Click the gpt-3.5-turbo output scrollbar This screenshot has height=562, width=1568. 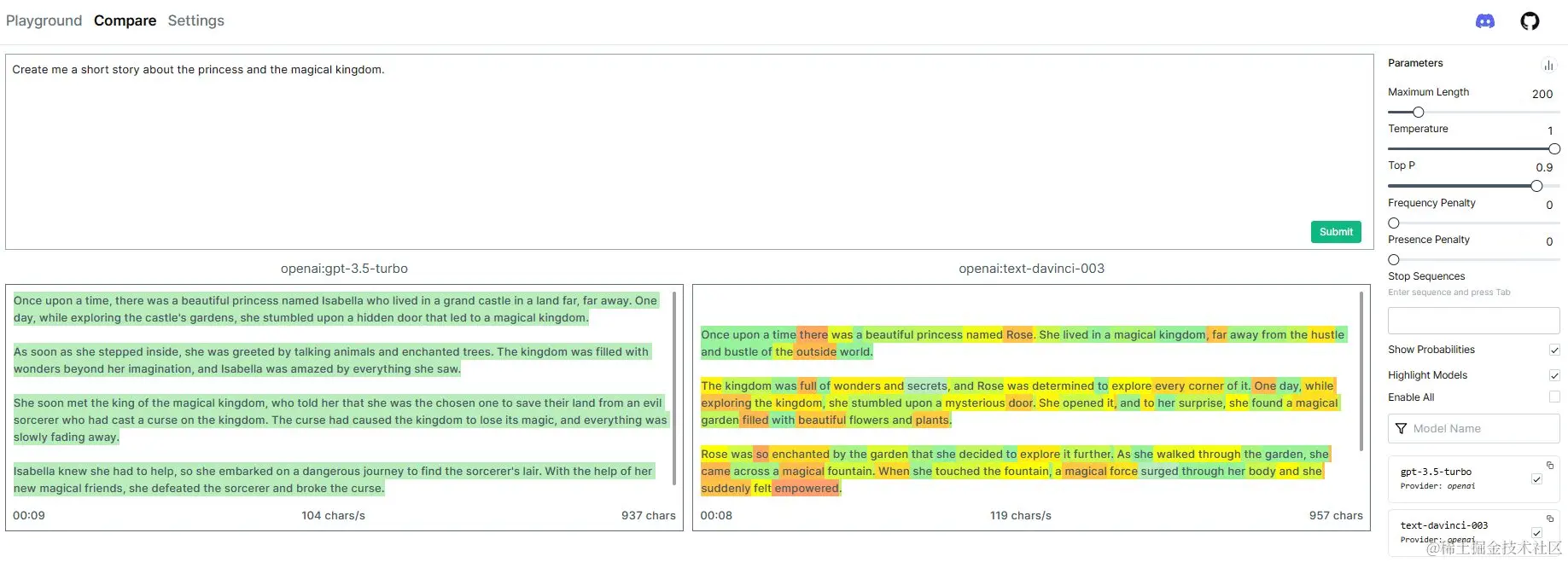(674, 388)
